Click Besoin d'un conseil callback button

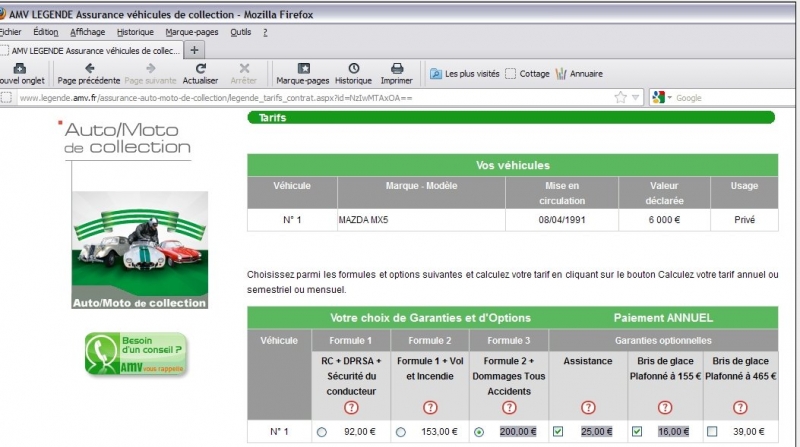click(136, 354)
